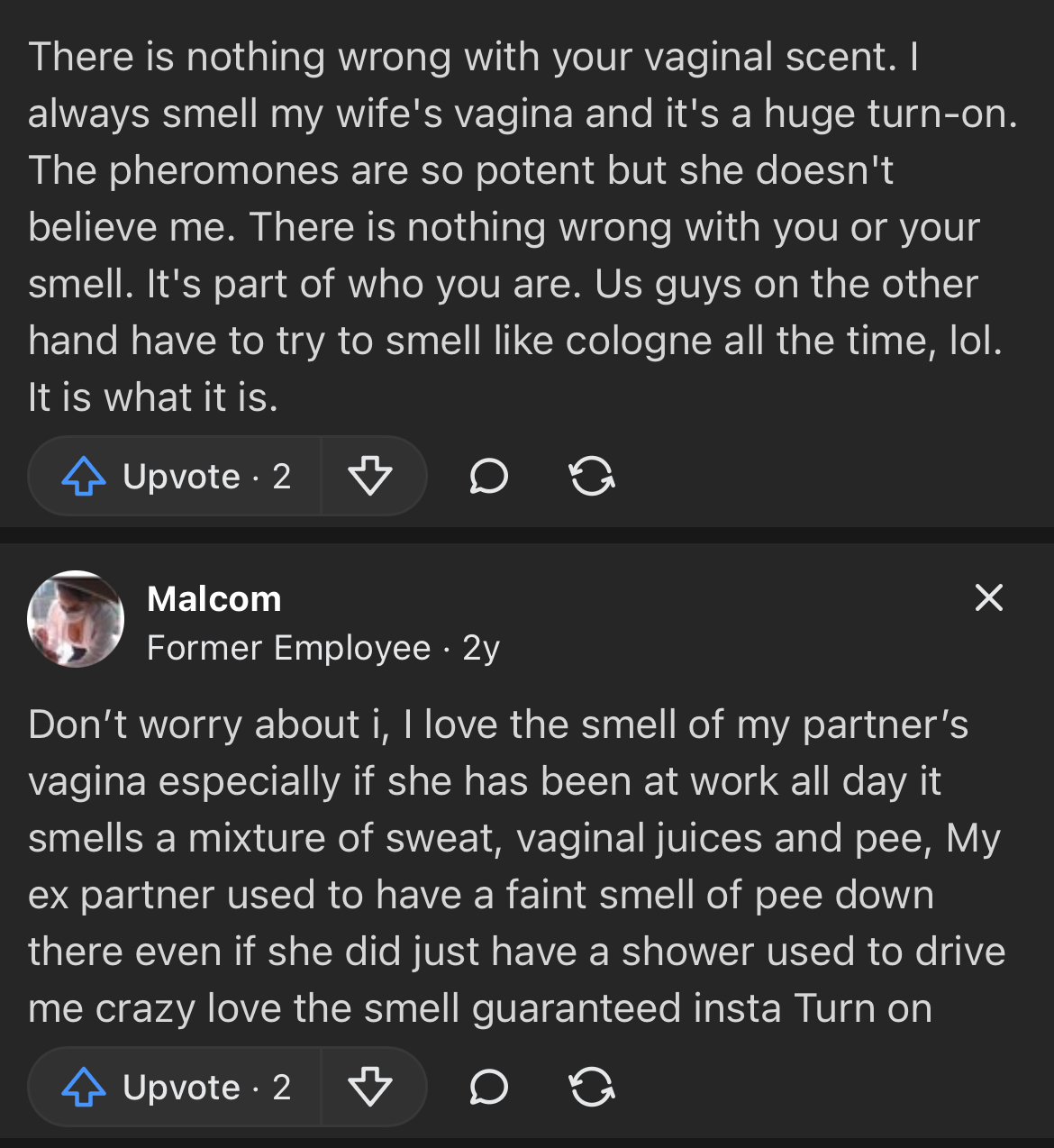The height and width of the screenshot is (1148, 1054).
Task: Tap the blue upvote arrow on Malcom's answer
Action: tap(84, 1087)
